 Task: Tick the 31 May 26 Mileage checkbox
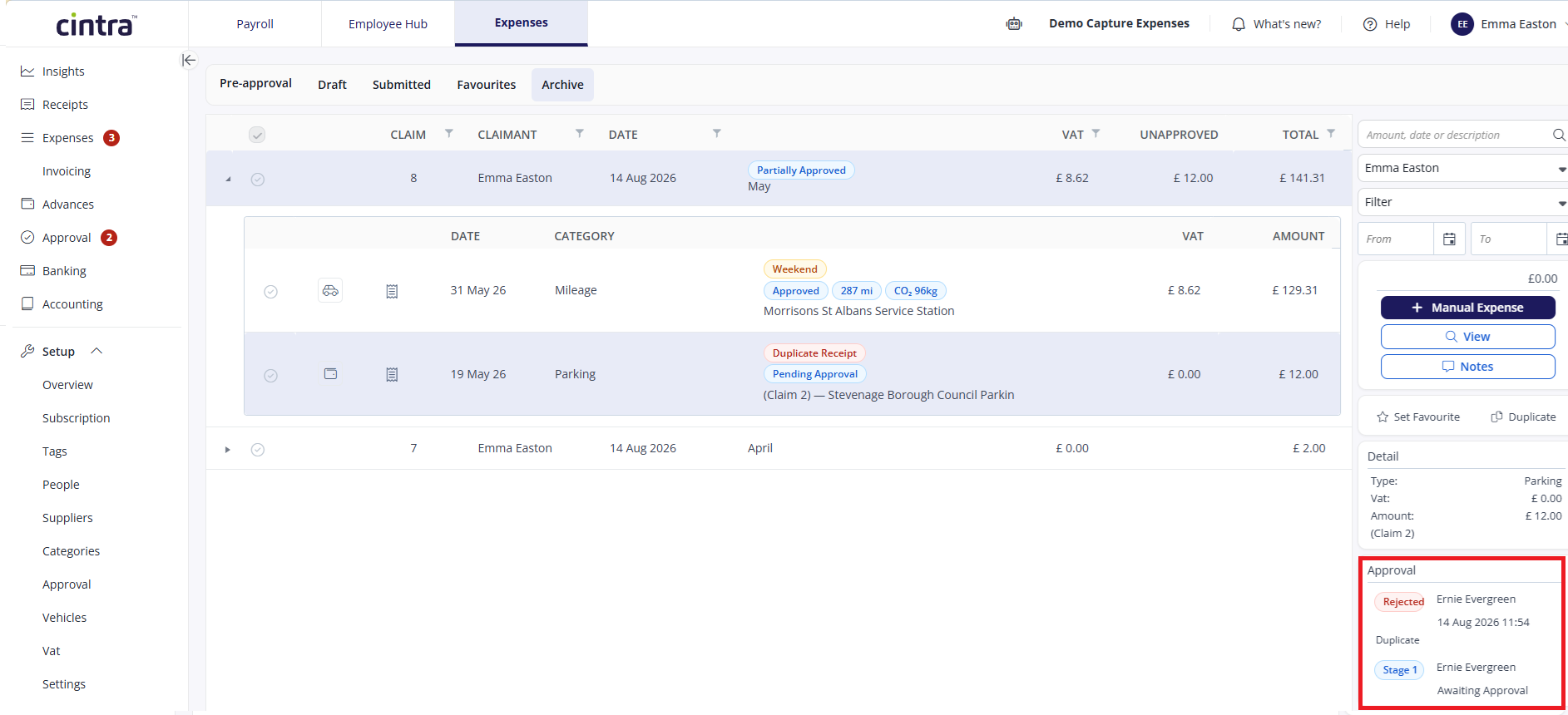(x=270, y=292)
